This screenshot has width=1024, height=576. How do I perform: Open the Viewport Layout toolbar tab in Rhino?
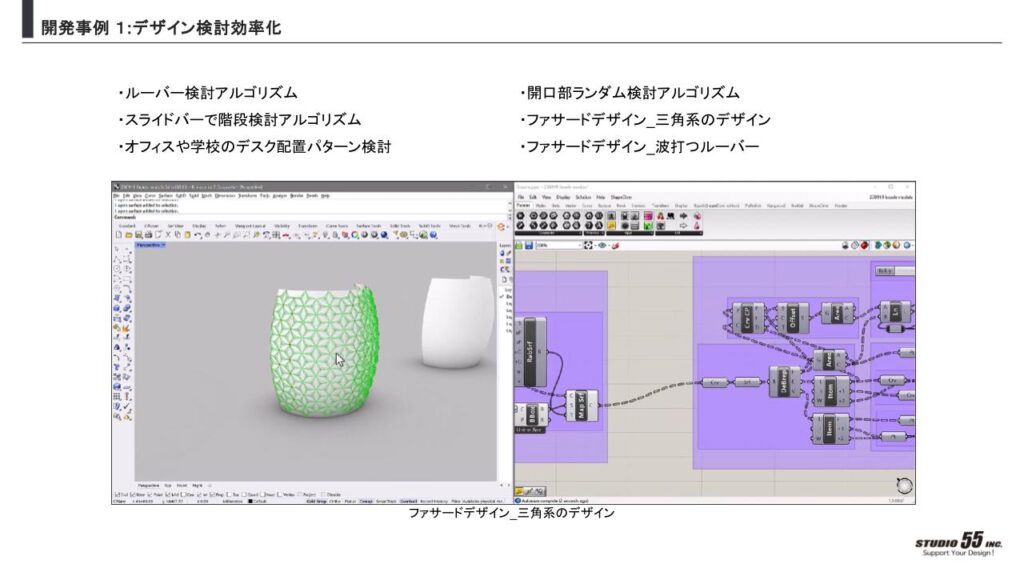(x=250, y=226)
